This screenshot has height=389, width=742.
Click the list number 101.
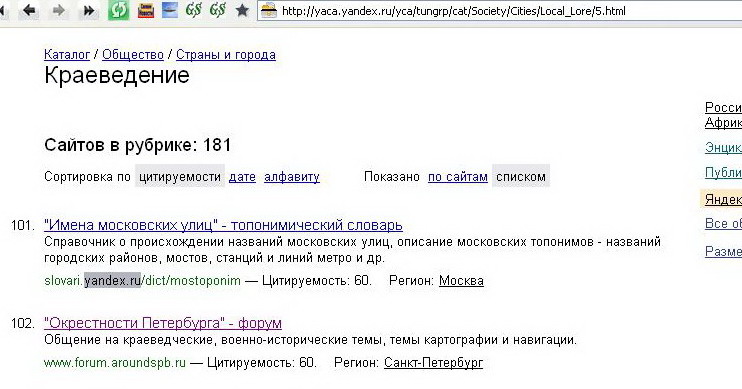23,225
